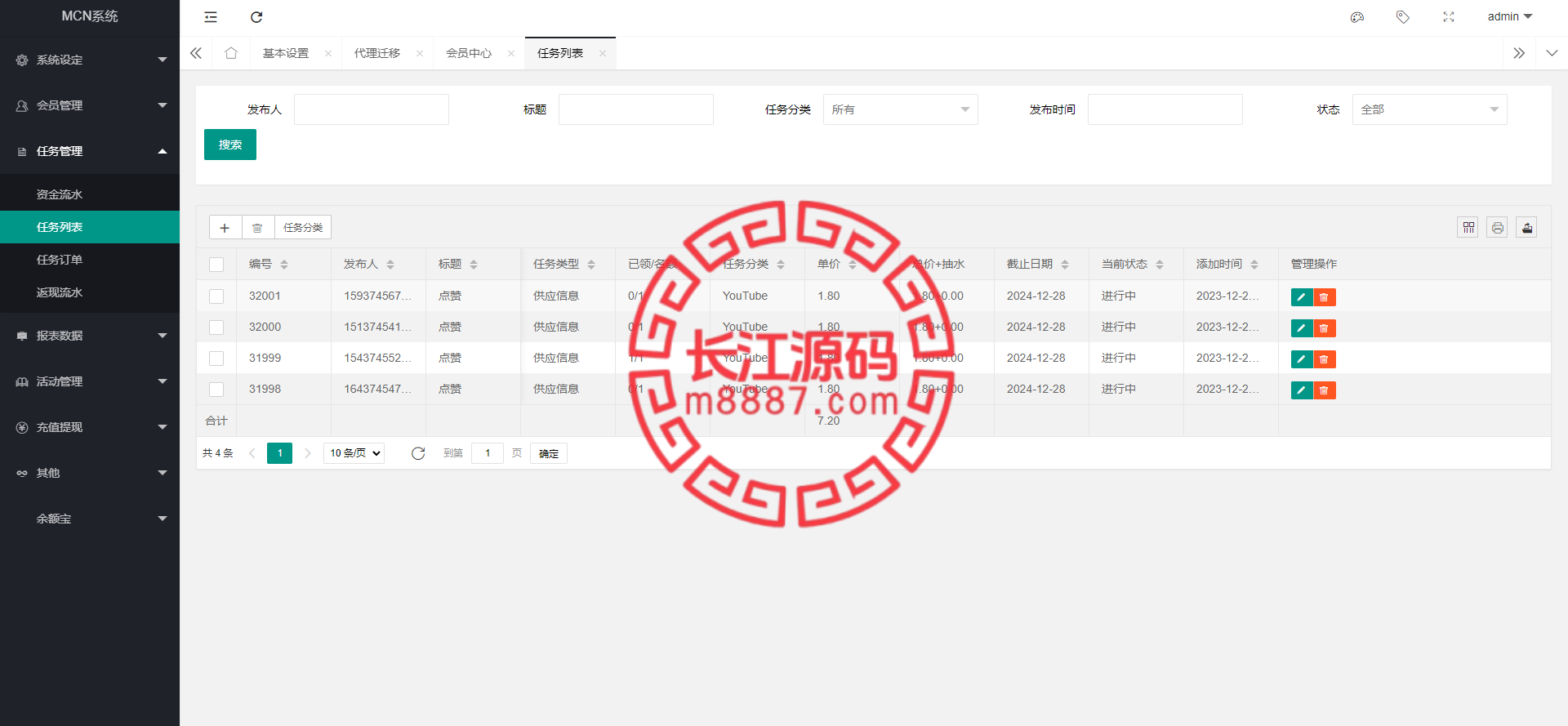Open 返现流水 in the sidebar
The image size is (1568, 726).
click(90, 292)
